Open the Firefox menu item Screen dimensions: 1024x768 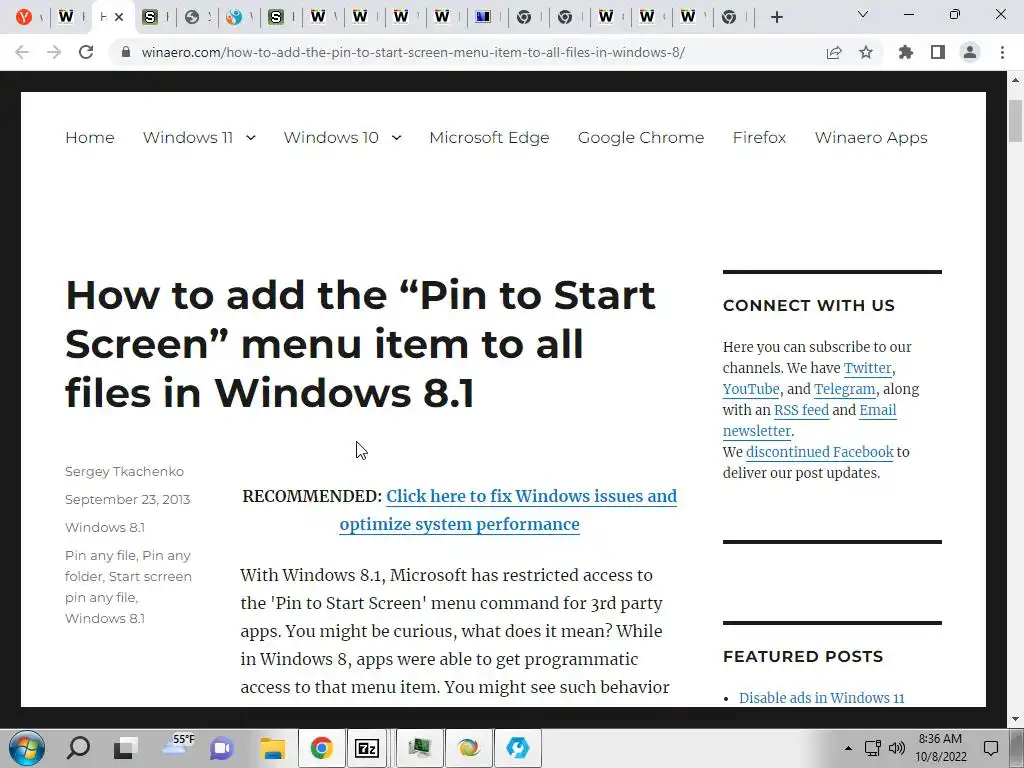coord(760,138)
